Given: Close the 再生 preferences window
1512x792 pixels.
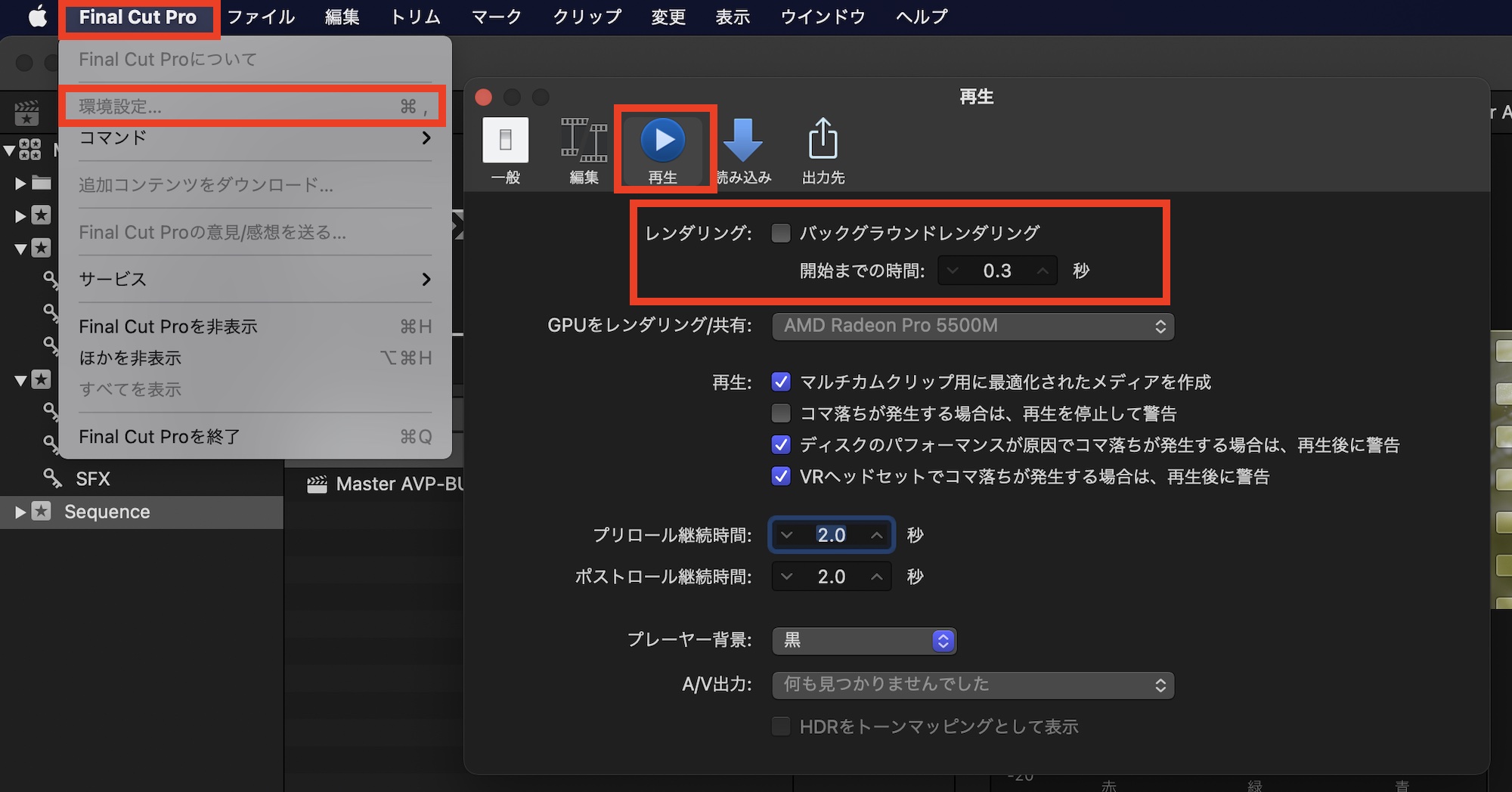Looking at the screenshot, I should (484, 97).
